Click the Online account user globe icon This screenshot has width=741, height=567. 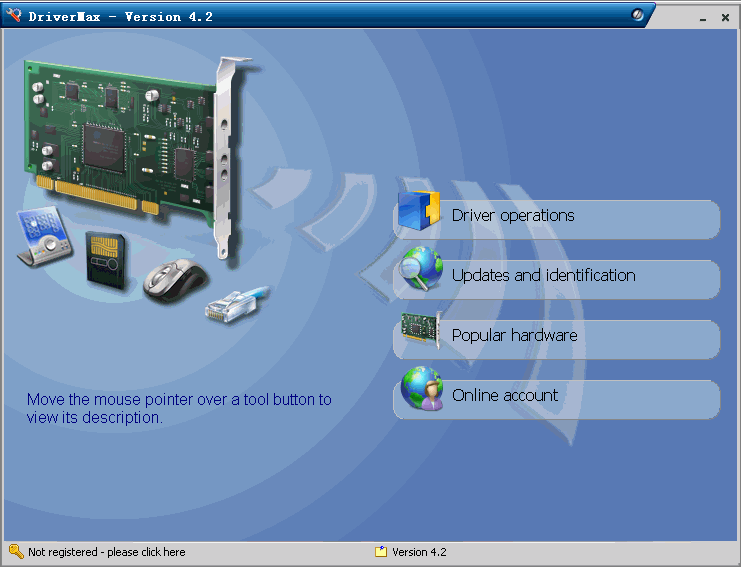[421, 389]
